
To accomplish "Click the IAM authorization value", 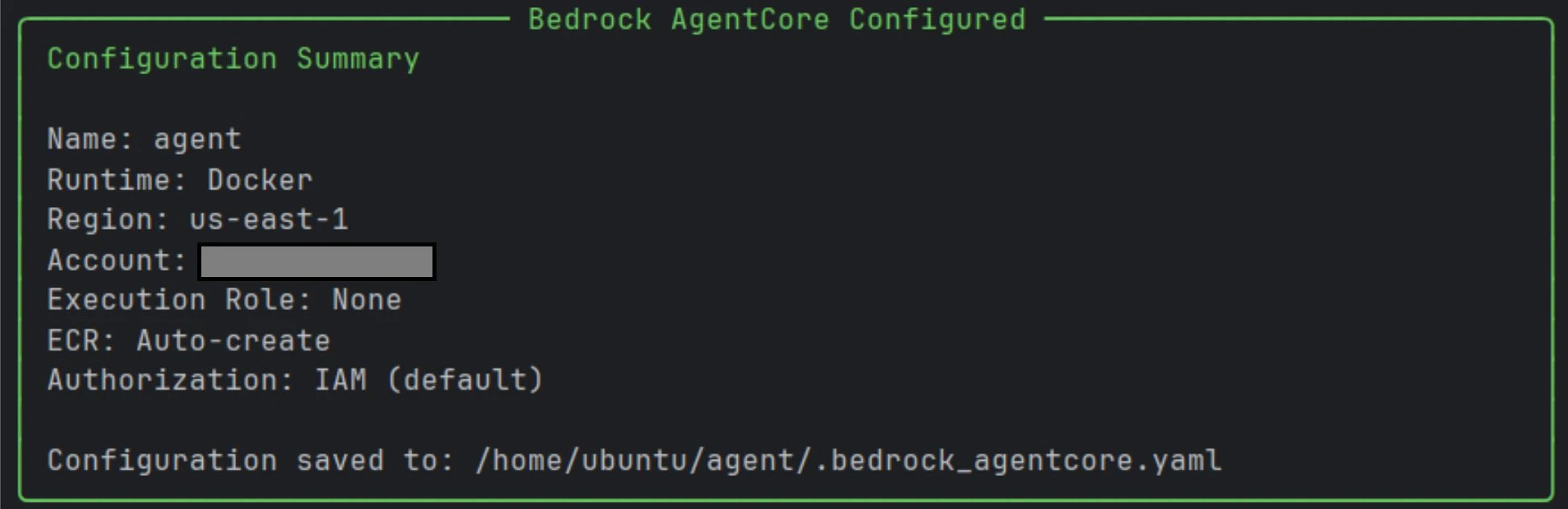I will pyautogui.click(x=341, y=379).
